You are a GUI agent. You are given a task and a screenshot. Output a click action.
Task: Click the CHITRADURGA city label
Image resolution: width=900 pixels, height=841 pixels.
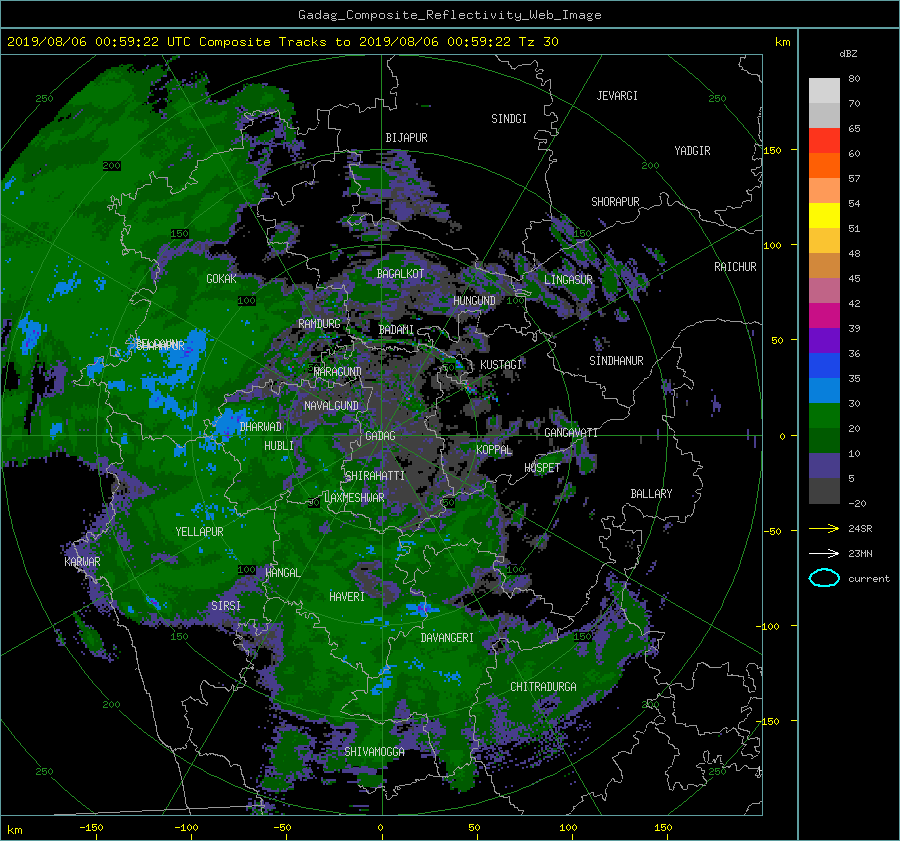point(543,687)
